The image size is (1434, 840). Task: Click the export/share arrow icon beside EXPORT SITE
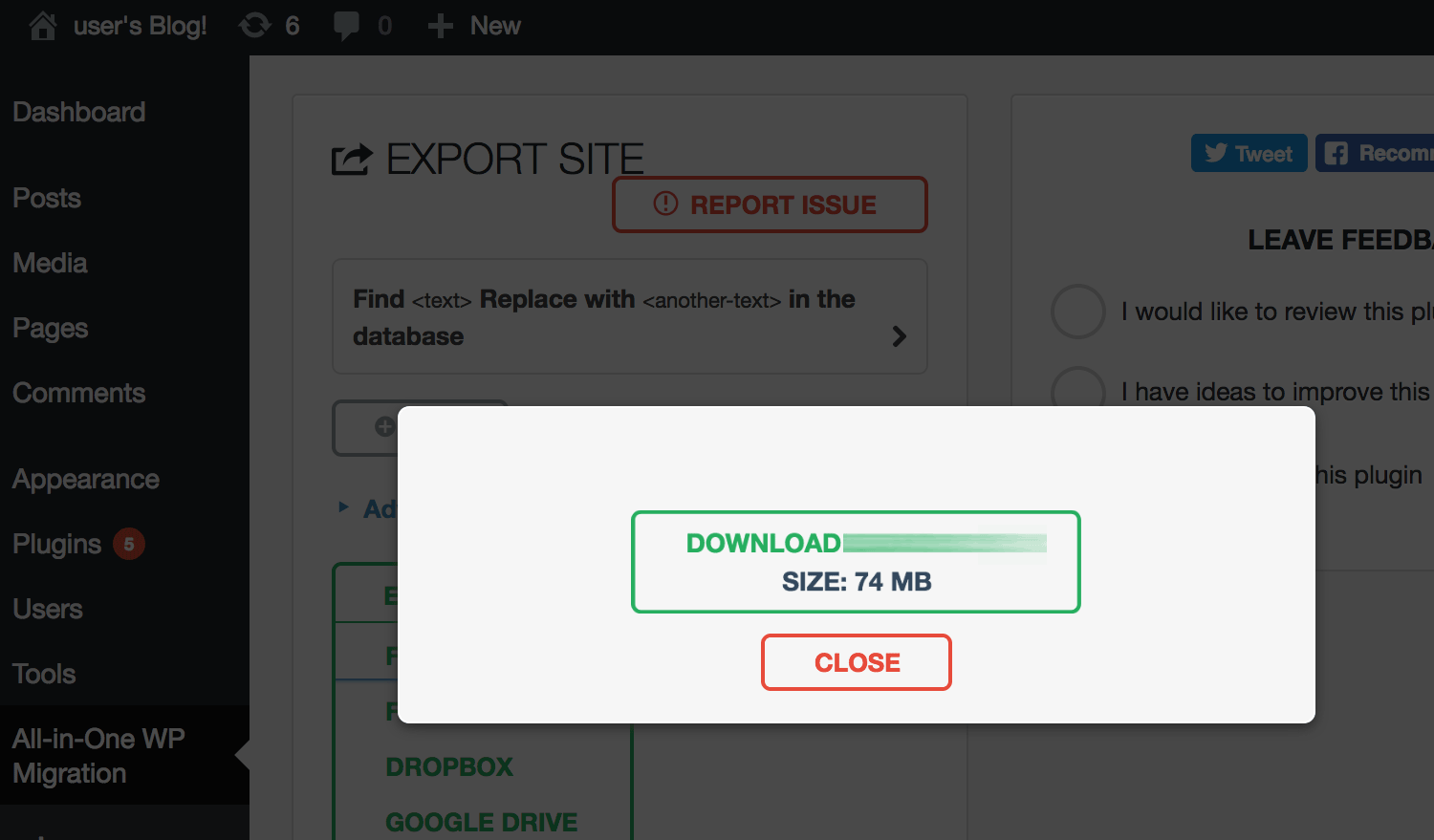pyautogui.click(x=351, y=158)
